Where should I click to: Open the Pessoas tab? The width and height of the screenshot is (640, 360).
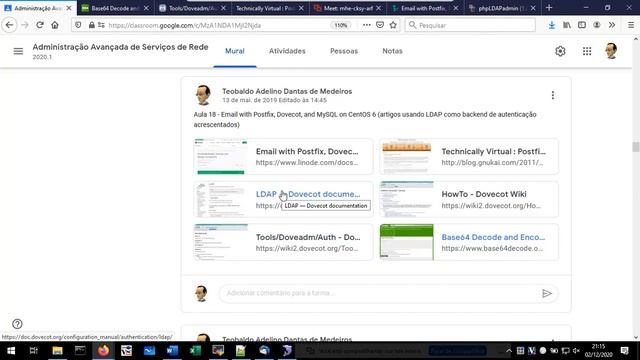tap(344, 51)
